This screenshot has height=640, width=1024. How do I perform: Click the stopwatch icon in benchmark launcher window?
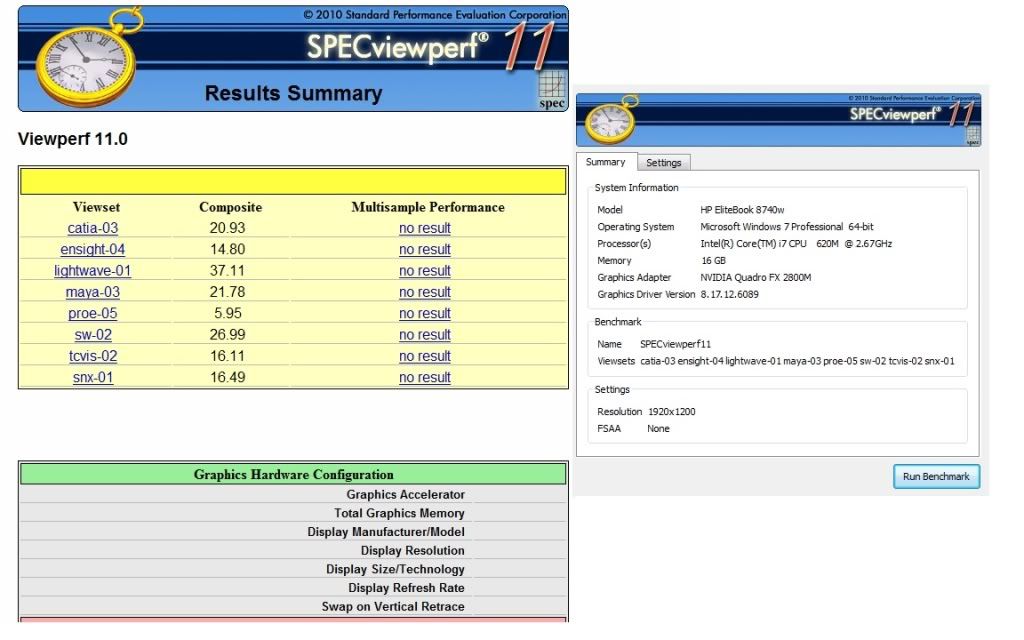610,120
